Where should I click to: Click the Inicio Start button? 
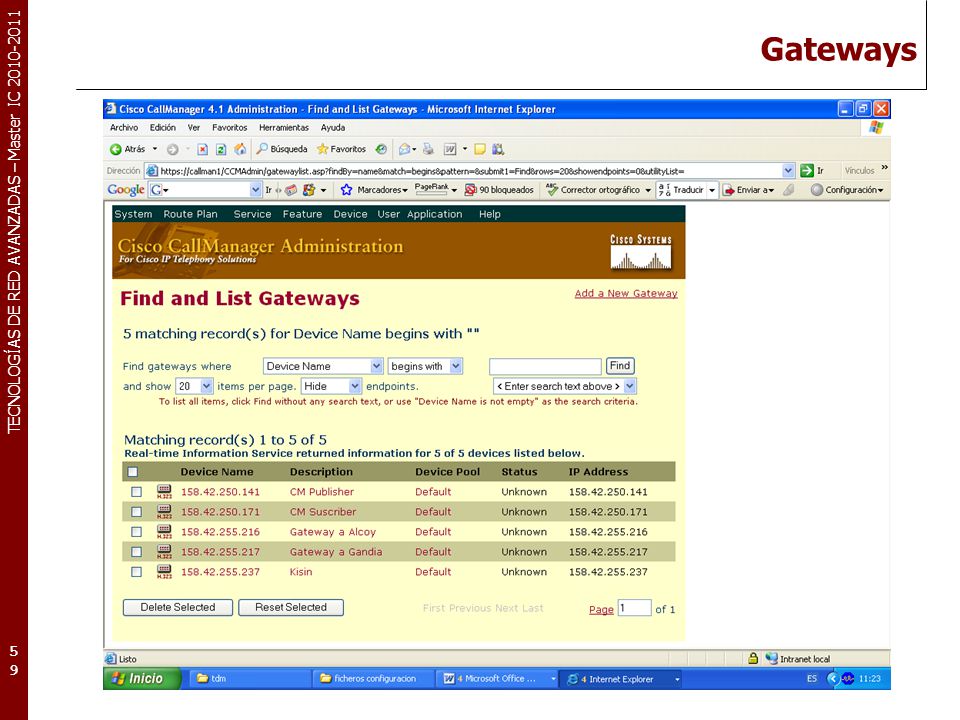click(x=142, y=678)
